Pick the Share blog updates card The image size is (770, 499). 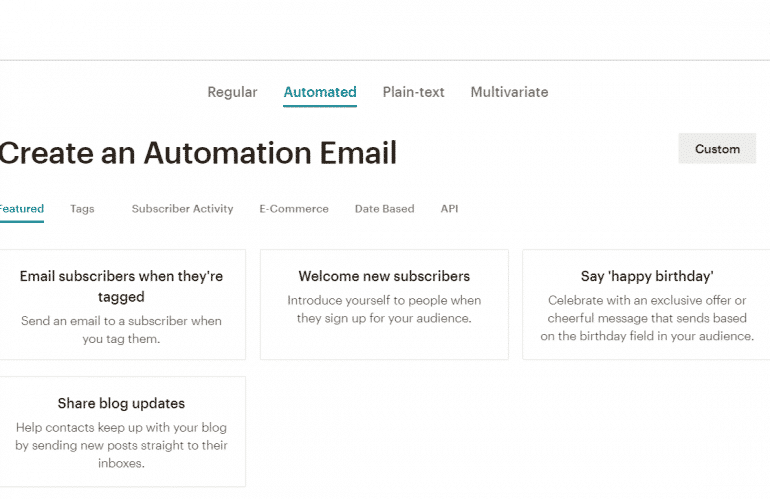coord(121,432)
